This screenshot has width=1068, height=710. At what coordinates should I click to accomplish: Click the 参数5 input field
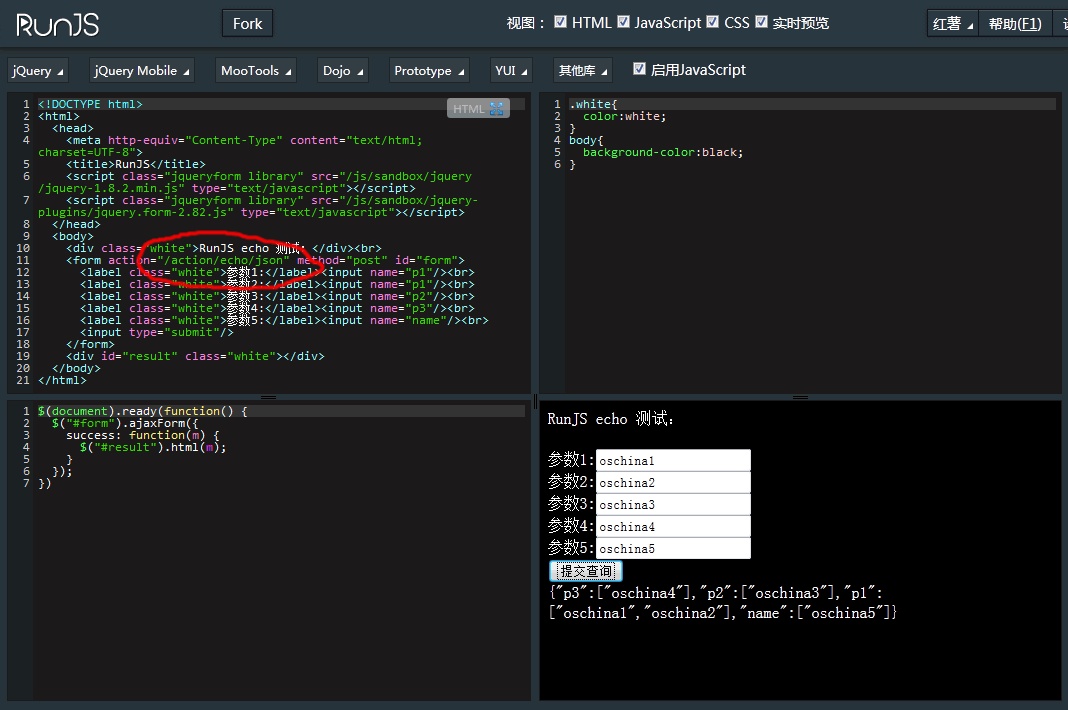673,549
